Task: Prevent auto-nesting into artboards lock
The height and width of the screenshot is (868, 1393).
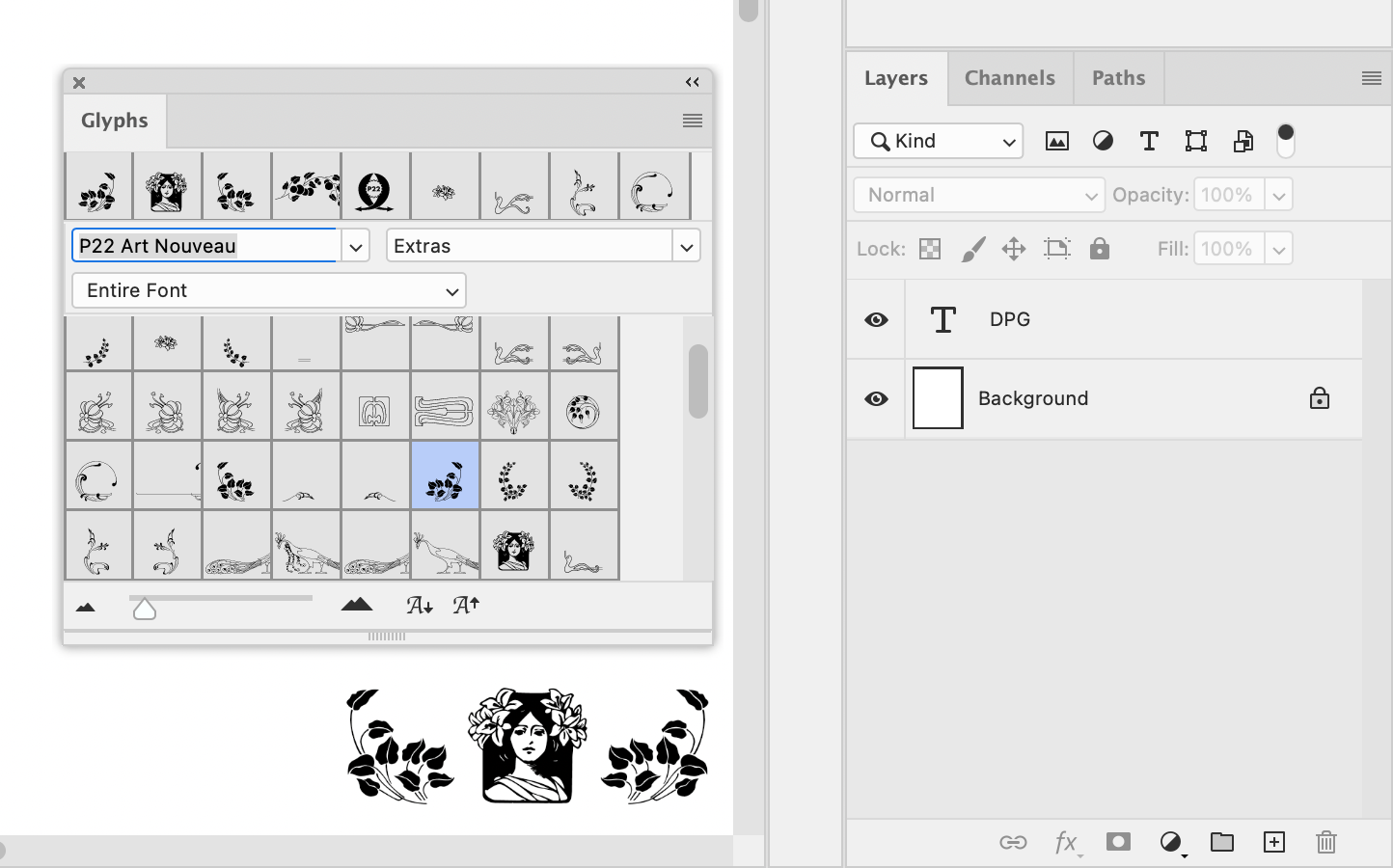Action: (1057, 249)
